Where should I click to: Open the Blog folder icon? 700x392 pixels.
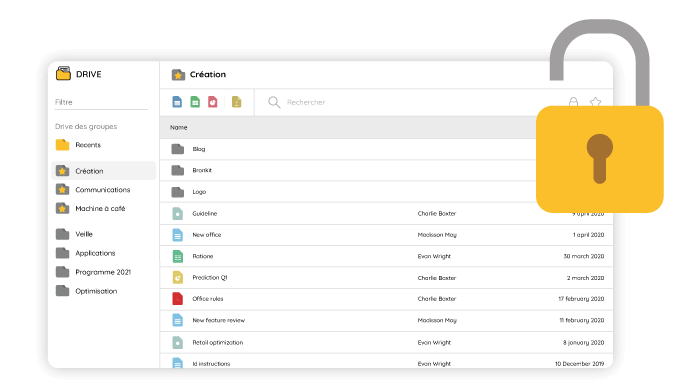[178, 149]
